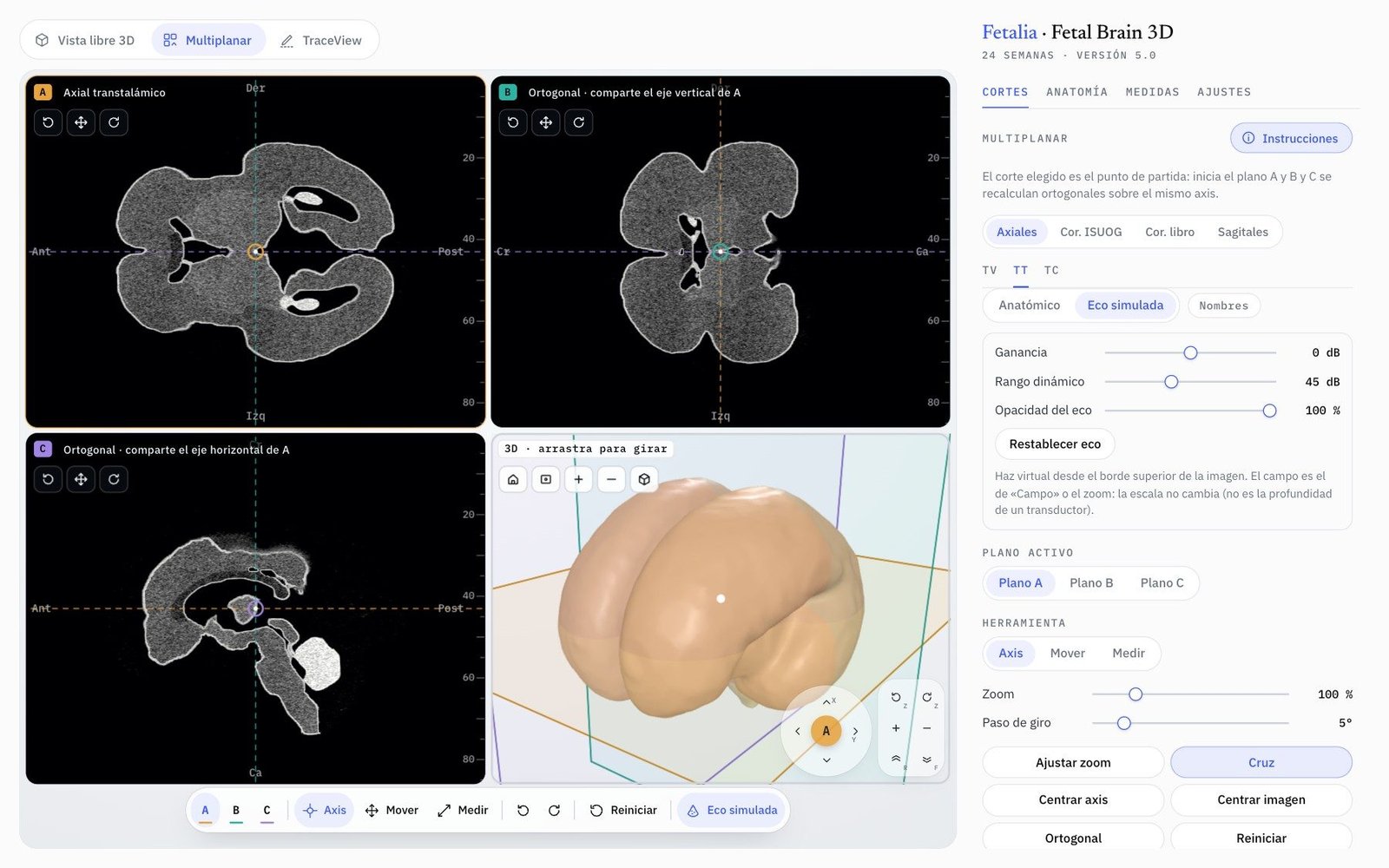This screenshot has width=1389, height=868.
Task: Rotate pane A Axial transtalámico clockwise
Action: 114,122
